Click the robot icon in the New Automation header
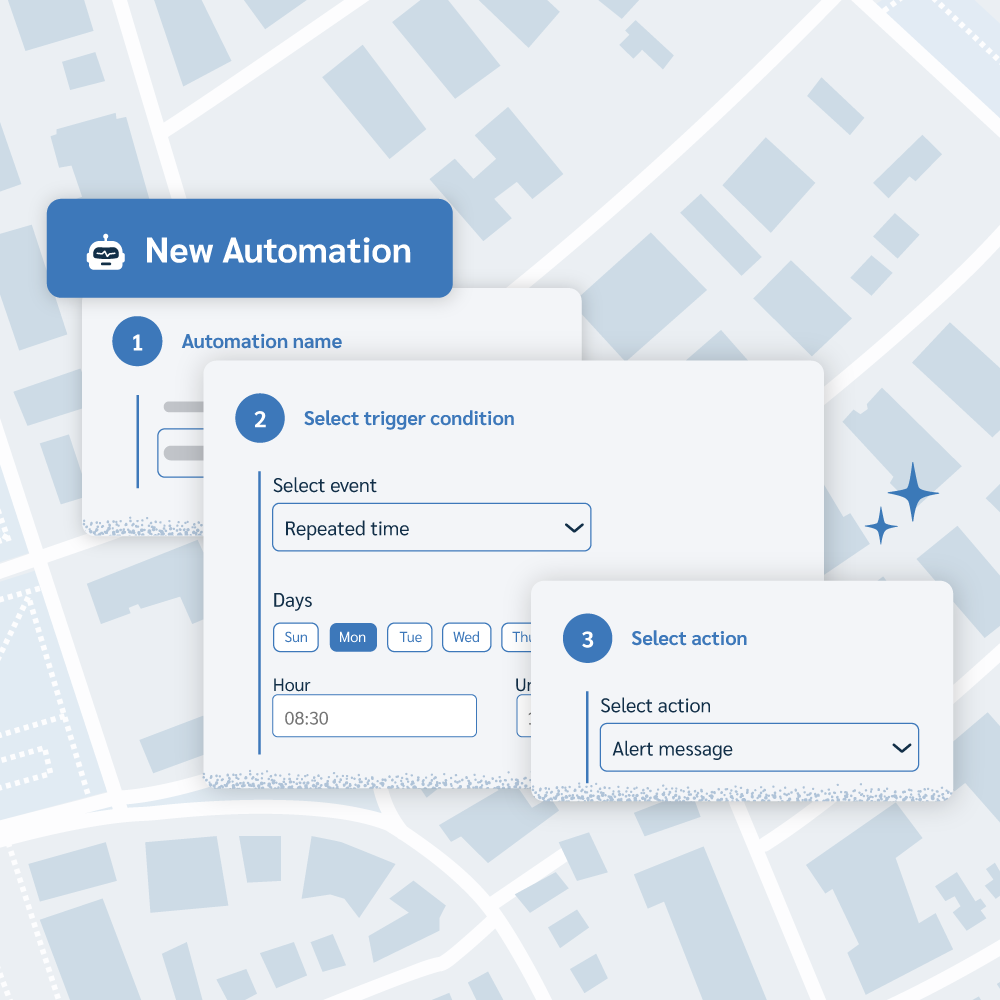 pos(107,250)
